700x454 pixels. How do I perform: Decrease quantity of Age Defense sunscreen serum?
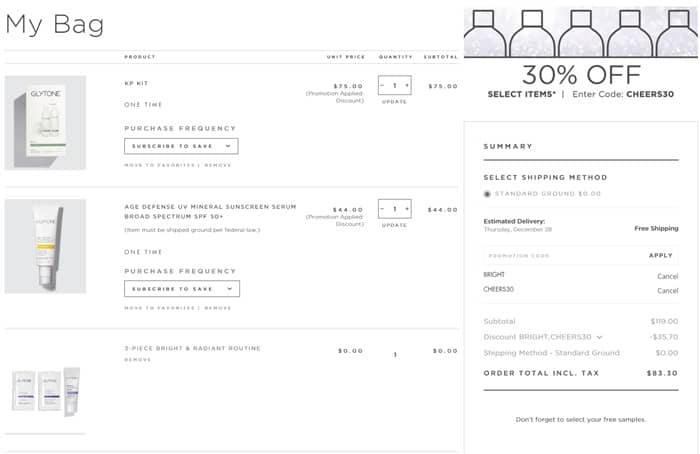[x=383, y=209]
